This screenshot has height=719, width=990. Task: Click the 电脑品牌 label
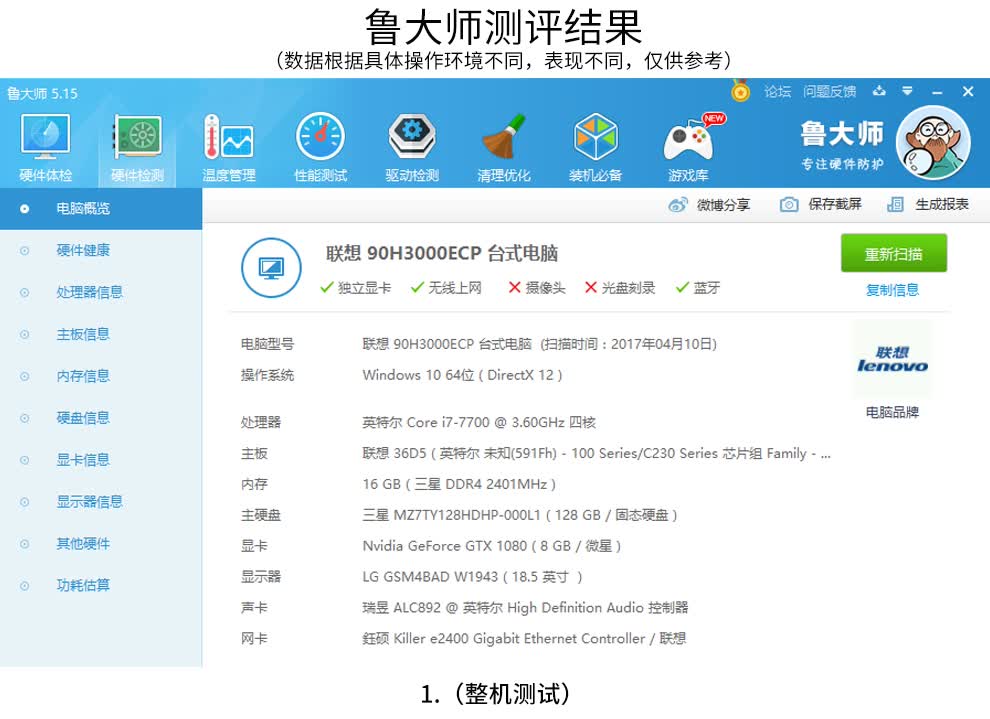(x=892, y=412)
